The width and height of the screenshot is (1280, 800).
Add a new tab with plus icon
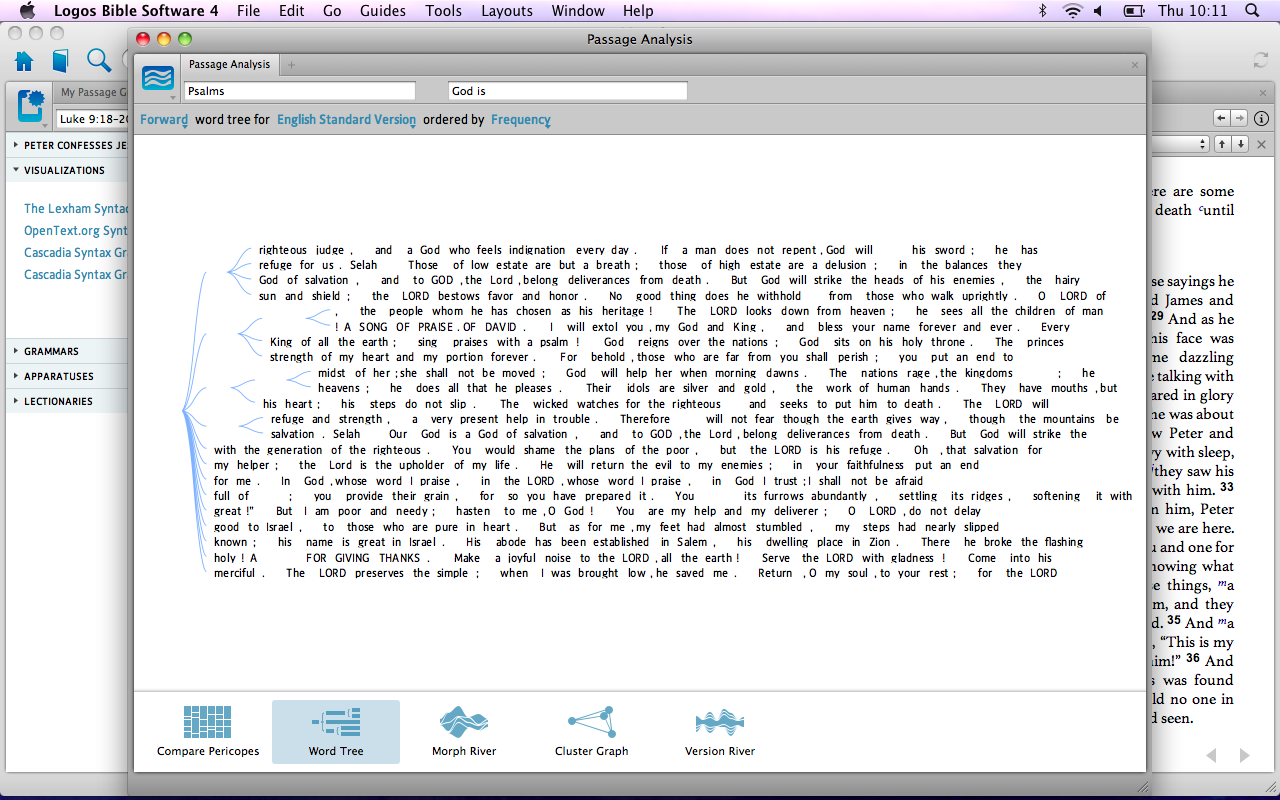click(292, 65)
